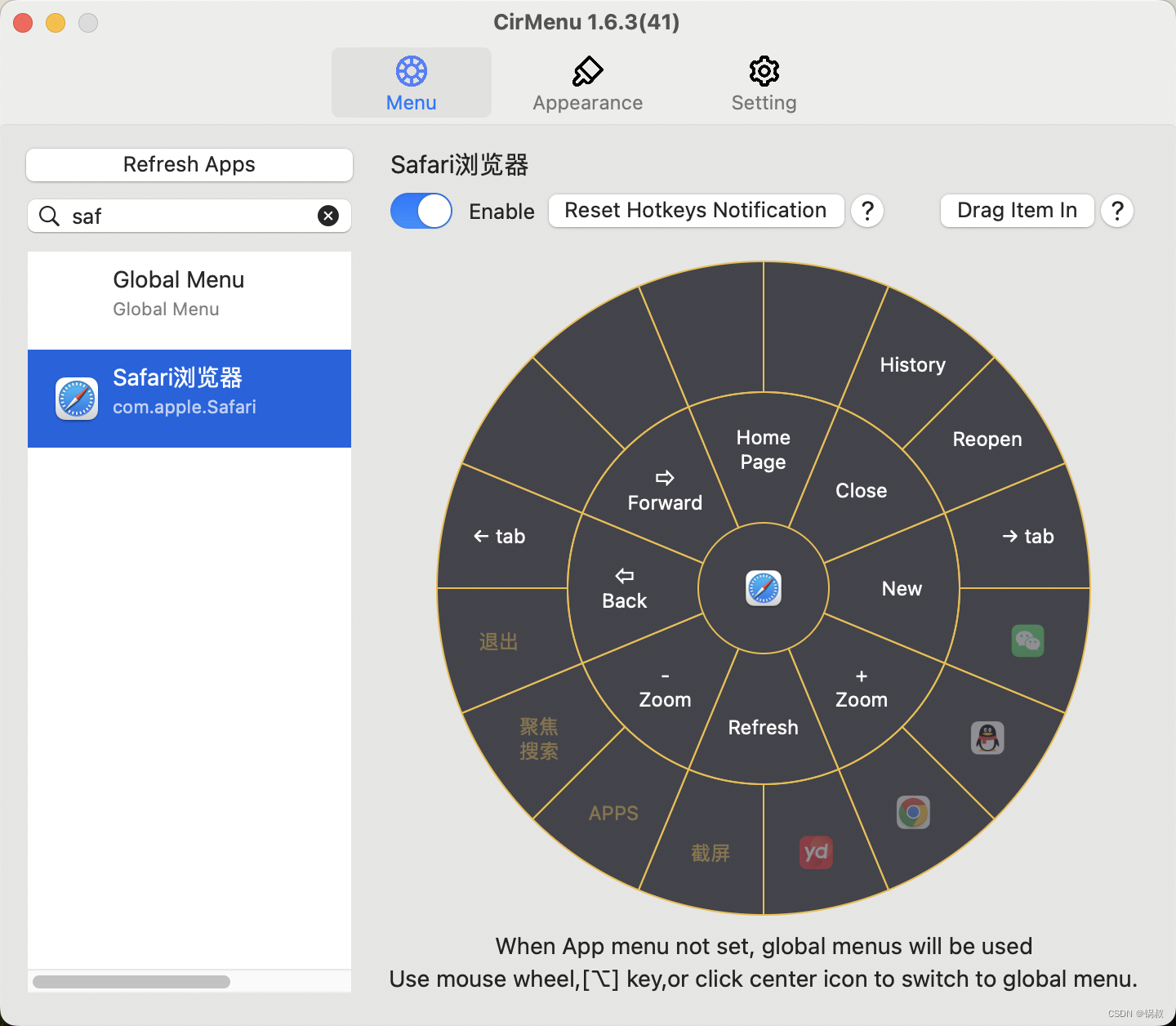Select the 退出 outer segment

499,641
